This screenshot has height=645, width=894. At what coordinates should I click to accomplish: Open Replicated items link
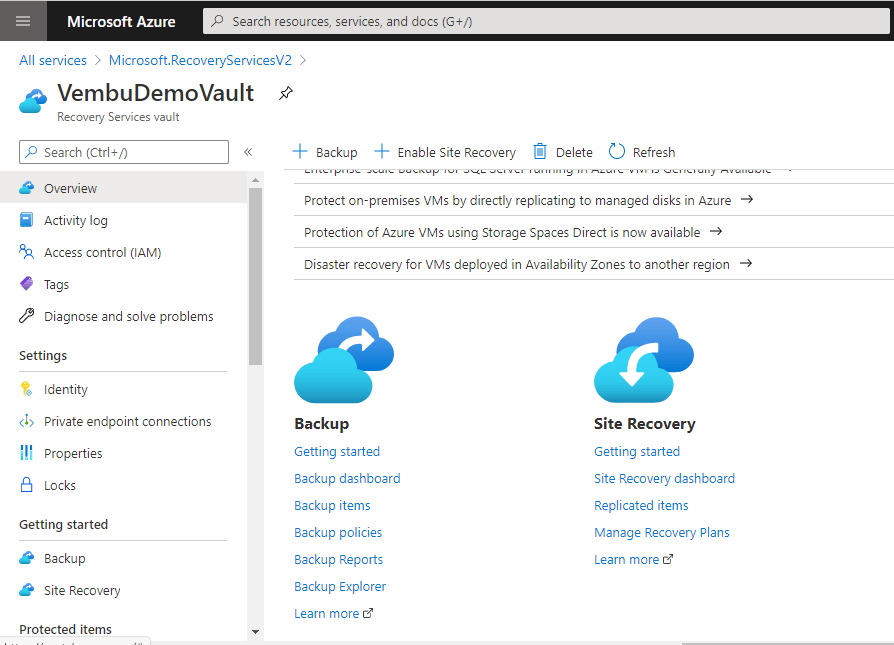click(641, 506)
